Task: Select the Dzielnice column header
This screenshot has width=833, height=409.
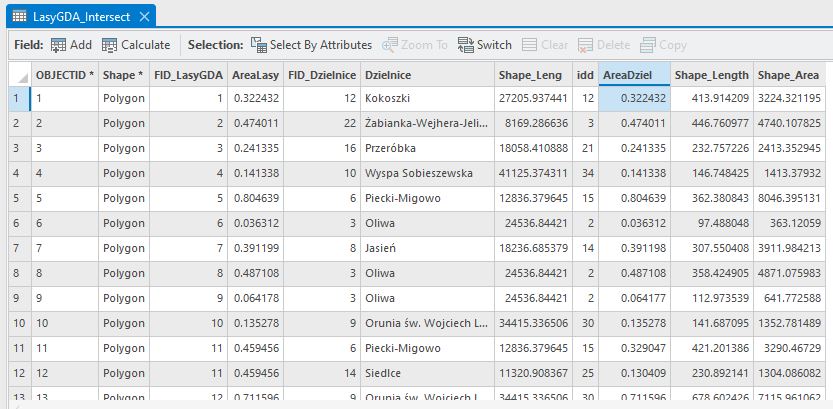Action: [426, 75]
